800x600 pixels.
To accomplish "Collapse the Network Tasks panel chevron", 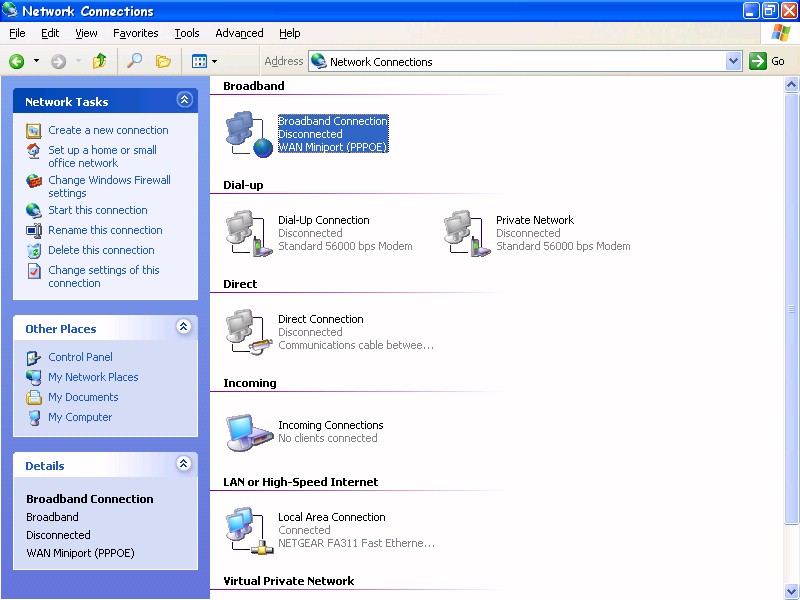I will (x=184, y=99).
